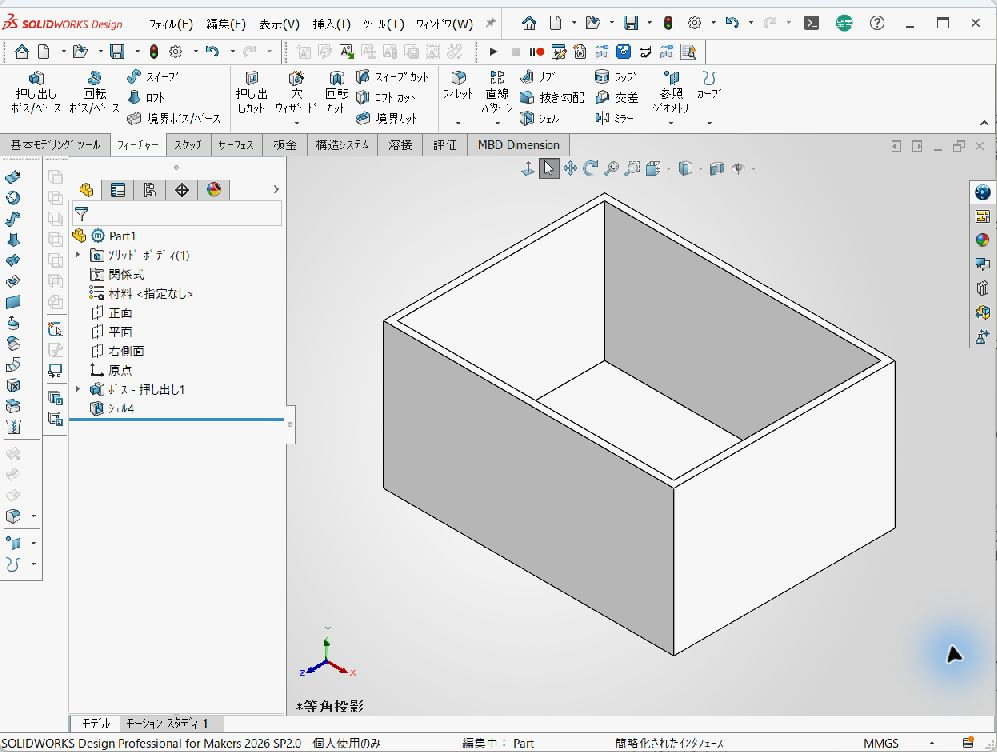Expand the Solid Bodies(1) folder
Screen dimensions: 997x752
tap(78, 255)
